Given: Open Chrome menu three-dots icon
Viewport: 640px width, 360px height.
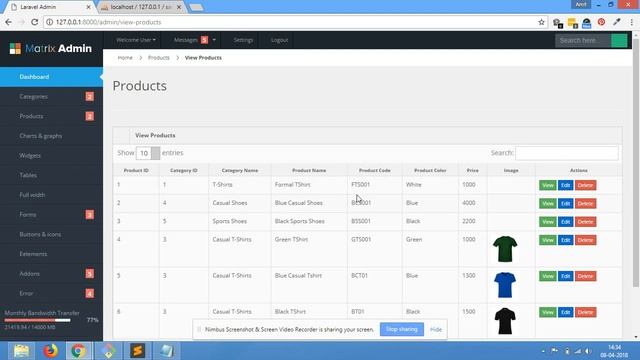Looking at the screenshot, I should [x=631, y=22].
